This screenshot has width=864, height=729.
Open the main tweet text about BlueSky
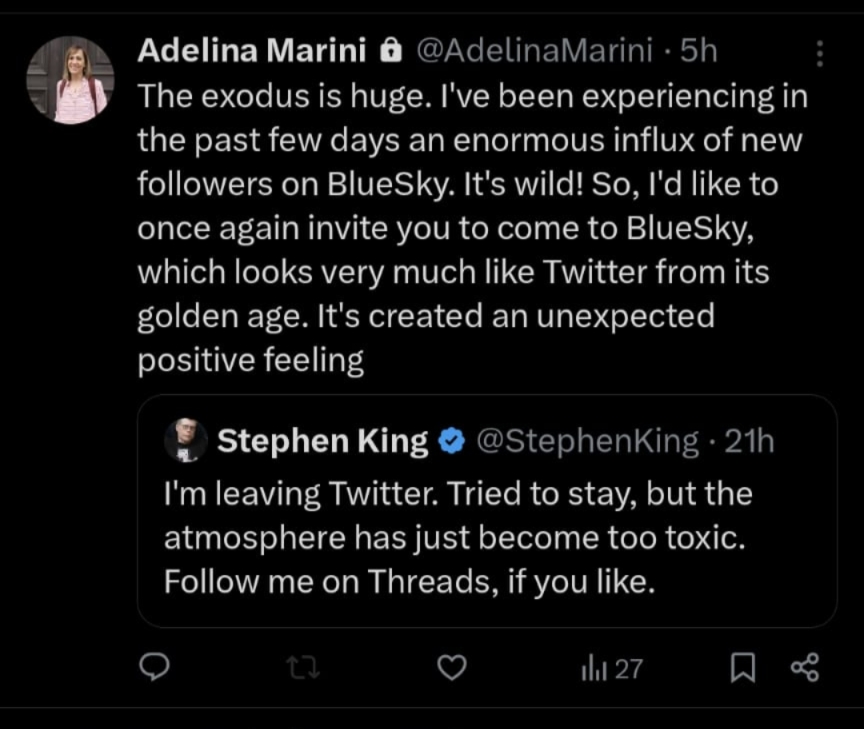pos(471,228)
